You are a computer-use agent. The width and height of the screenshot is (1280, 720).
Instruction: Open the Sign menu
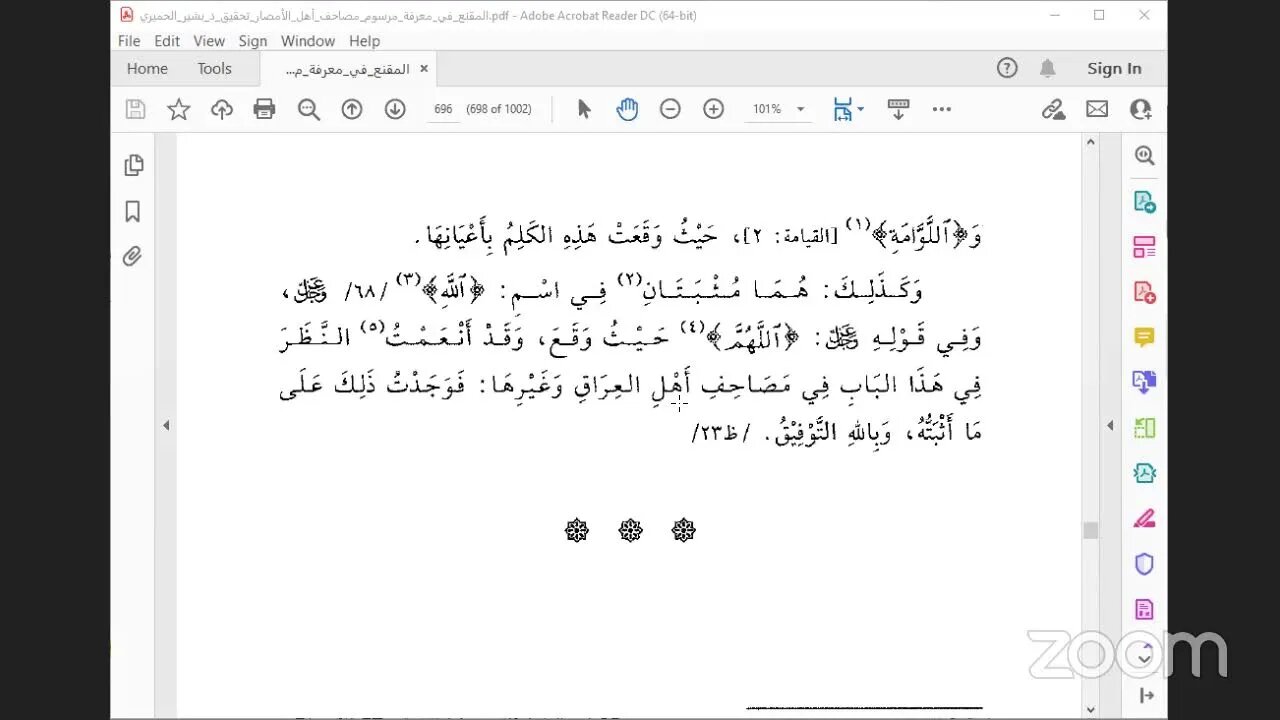(x=253, y=41)
